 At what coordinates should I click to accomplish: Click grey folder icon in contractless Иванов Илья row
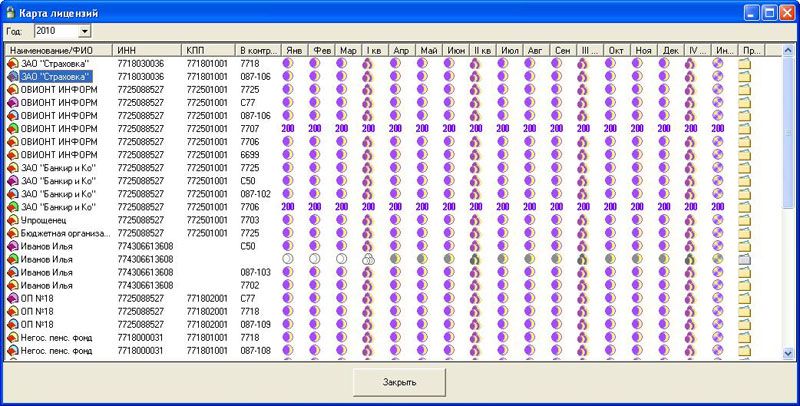744,259
